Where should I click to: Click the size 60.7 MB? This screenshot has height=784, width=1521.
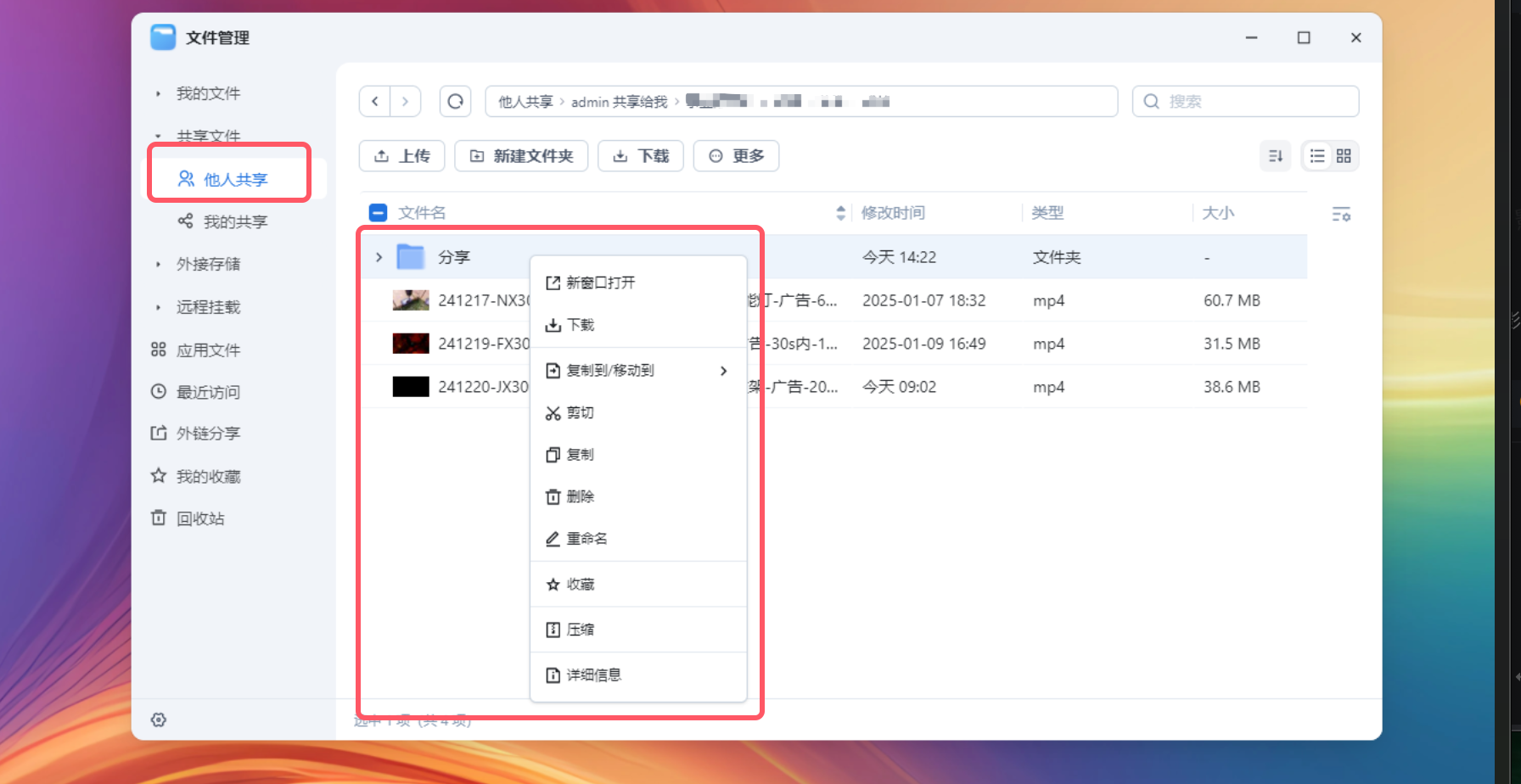1232,300
